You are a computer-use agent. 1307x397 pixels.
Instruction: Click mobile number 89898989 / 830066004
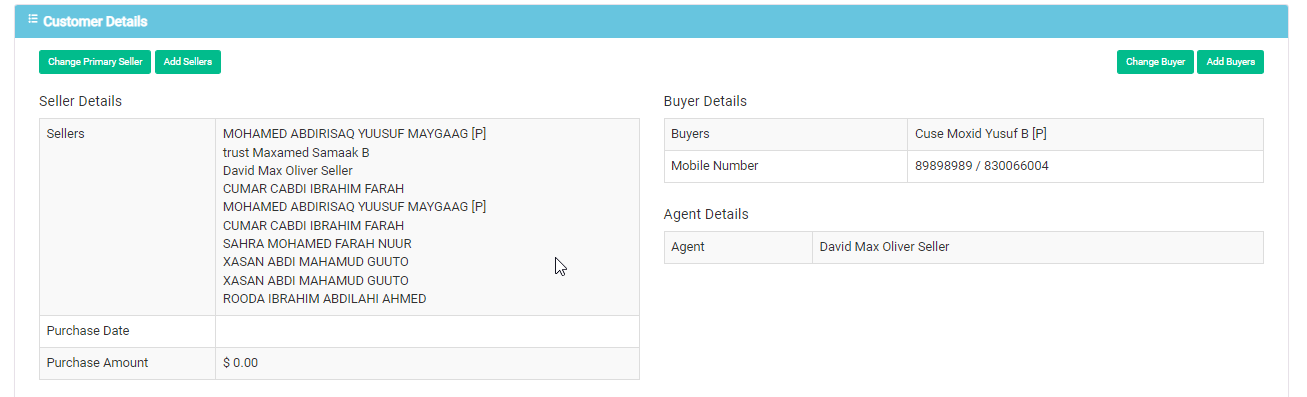point(982,166)
